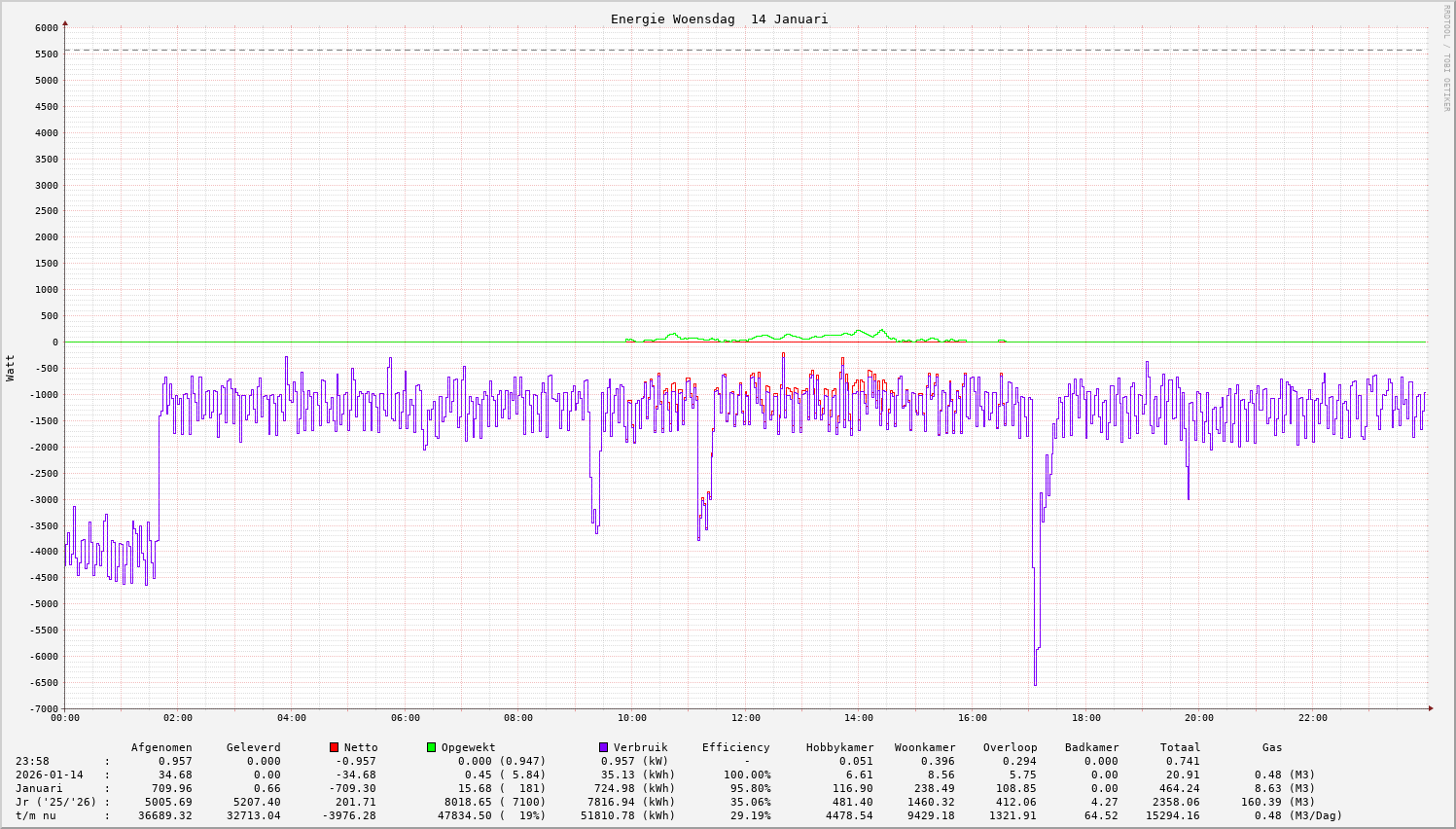Screen dimensions: 1456x829
Task: Click the 12:00 time axis marker
Action: (x=745, y=718)
